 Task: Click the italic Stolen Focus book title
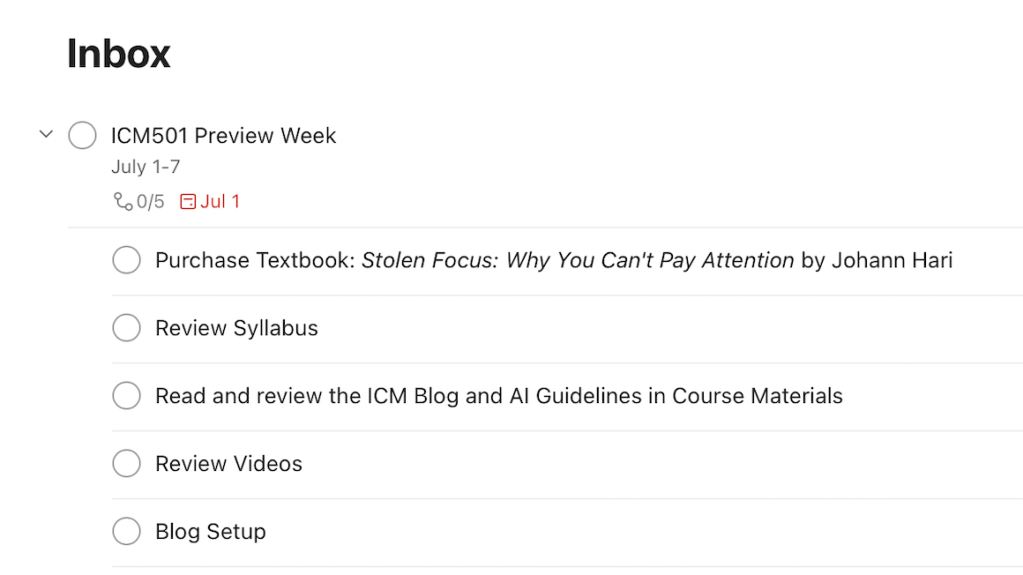578,261
